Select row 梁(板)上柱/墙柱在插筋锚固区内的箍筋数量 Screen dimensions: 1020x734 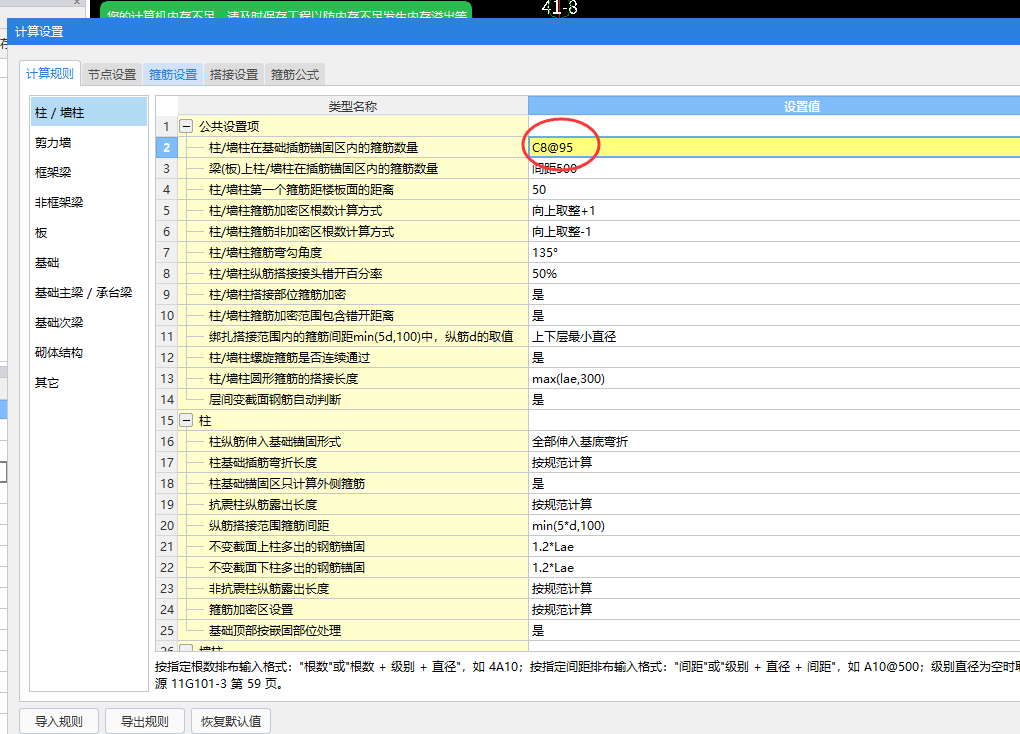pos(353,169)
